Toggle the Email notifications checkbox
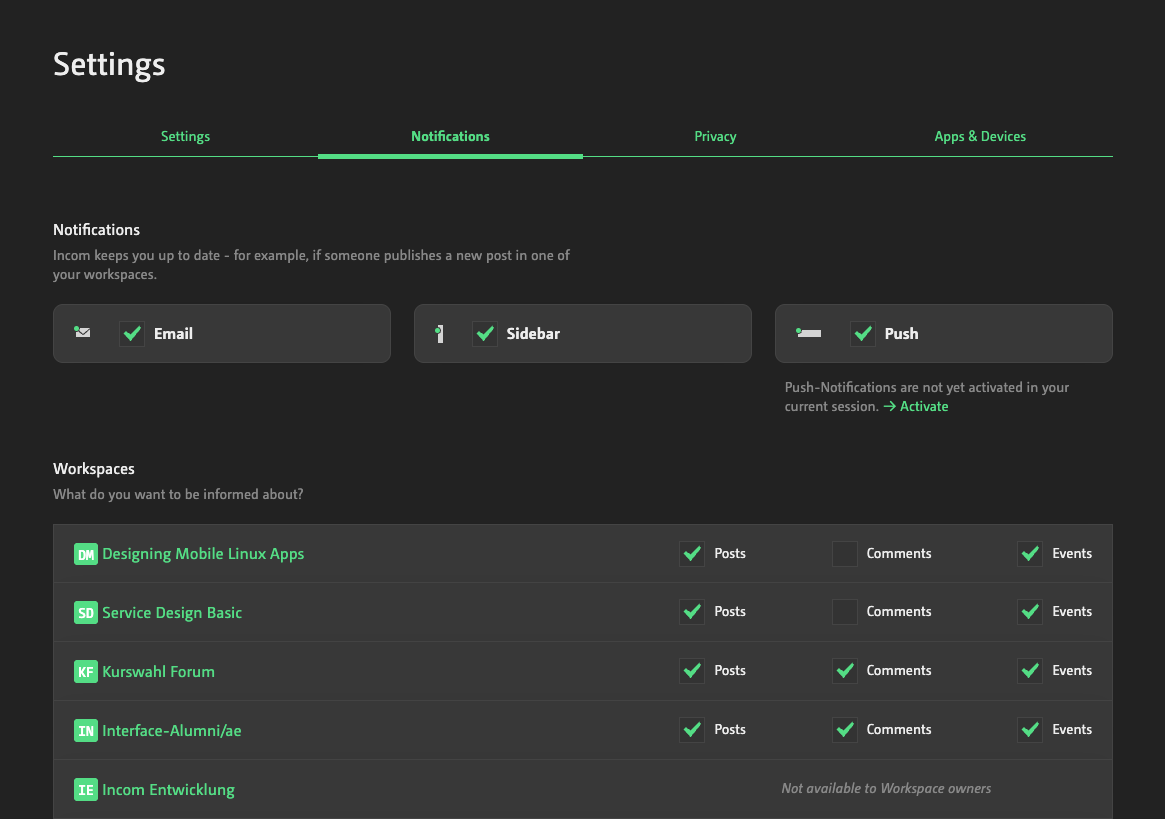The height and width of the screenshot is (819, 1165). [132, 334]
